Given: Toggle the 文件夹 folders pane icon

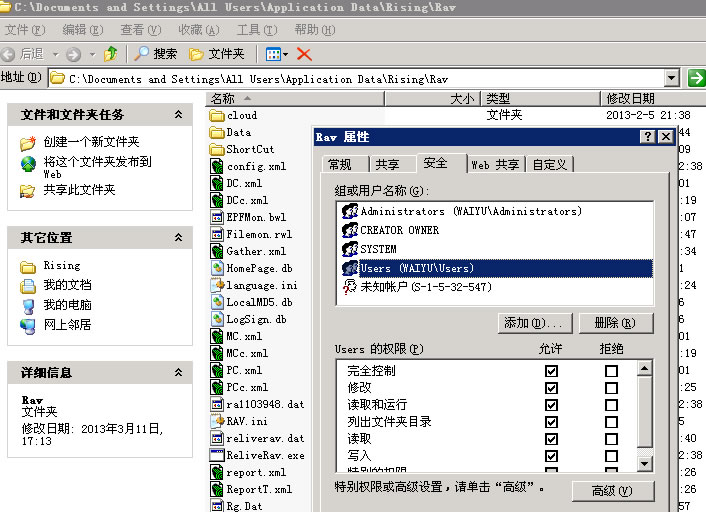Looking at the screenshot, I should [x=196, y=54].
